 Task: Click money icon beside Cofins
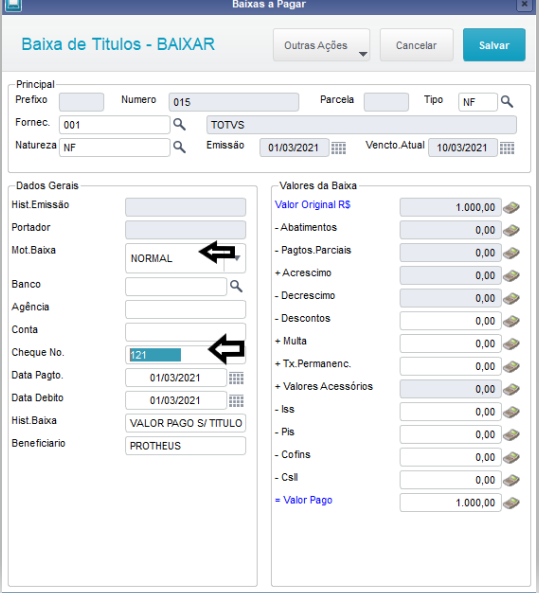coord(511,457)
